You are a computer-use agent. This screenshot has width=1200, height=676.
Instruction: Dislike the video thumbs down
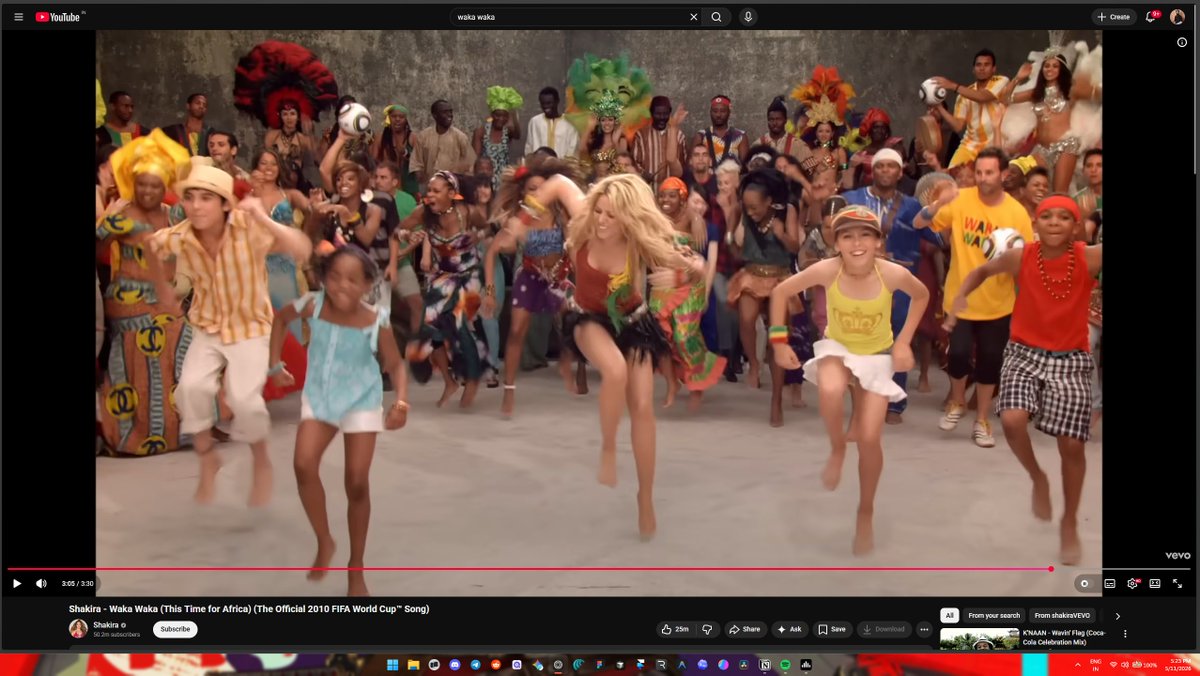coord(707,629)
